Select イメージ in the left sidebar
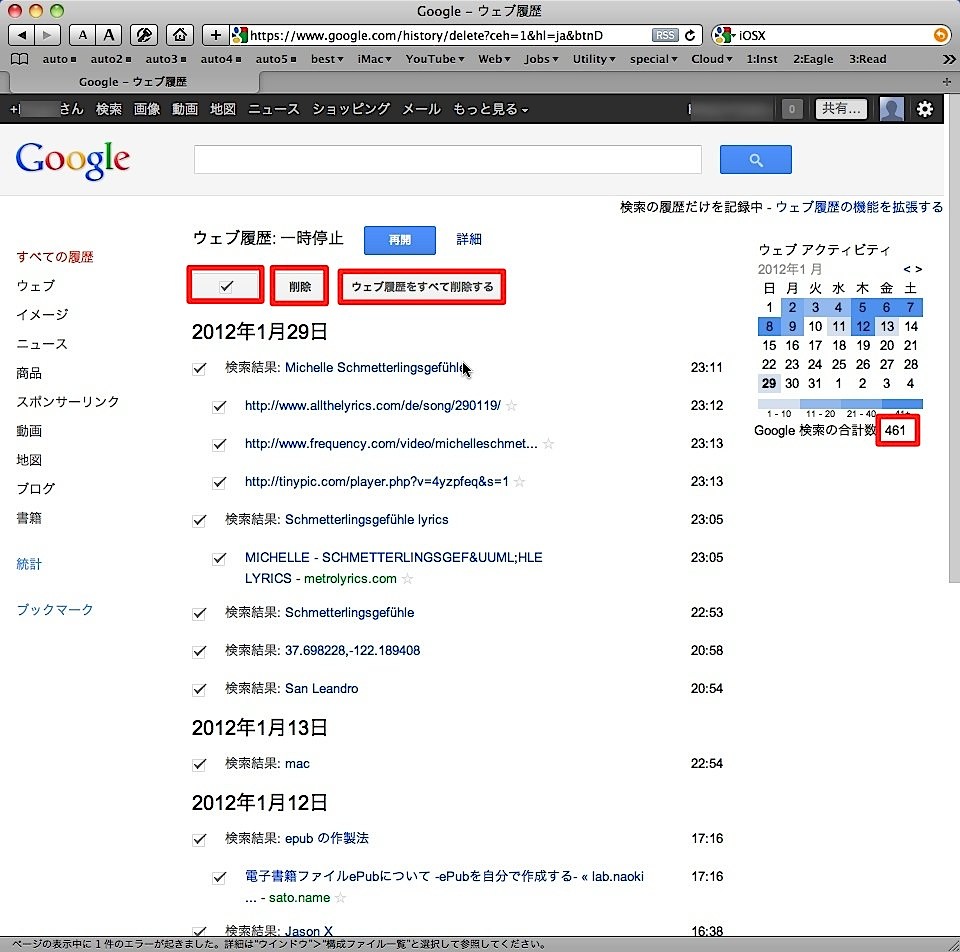Screen dimensions: 960x952 coord(42,314)
